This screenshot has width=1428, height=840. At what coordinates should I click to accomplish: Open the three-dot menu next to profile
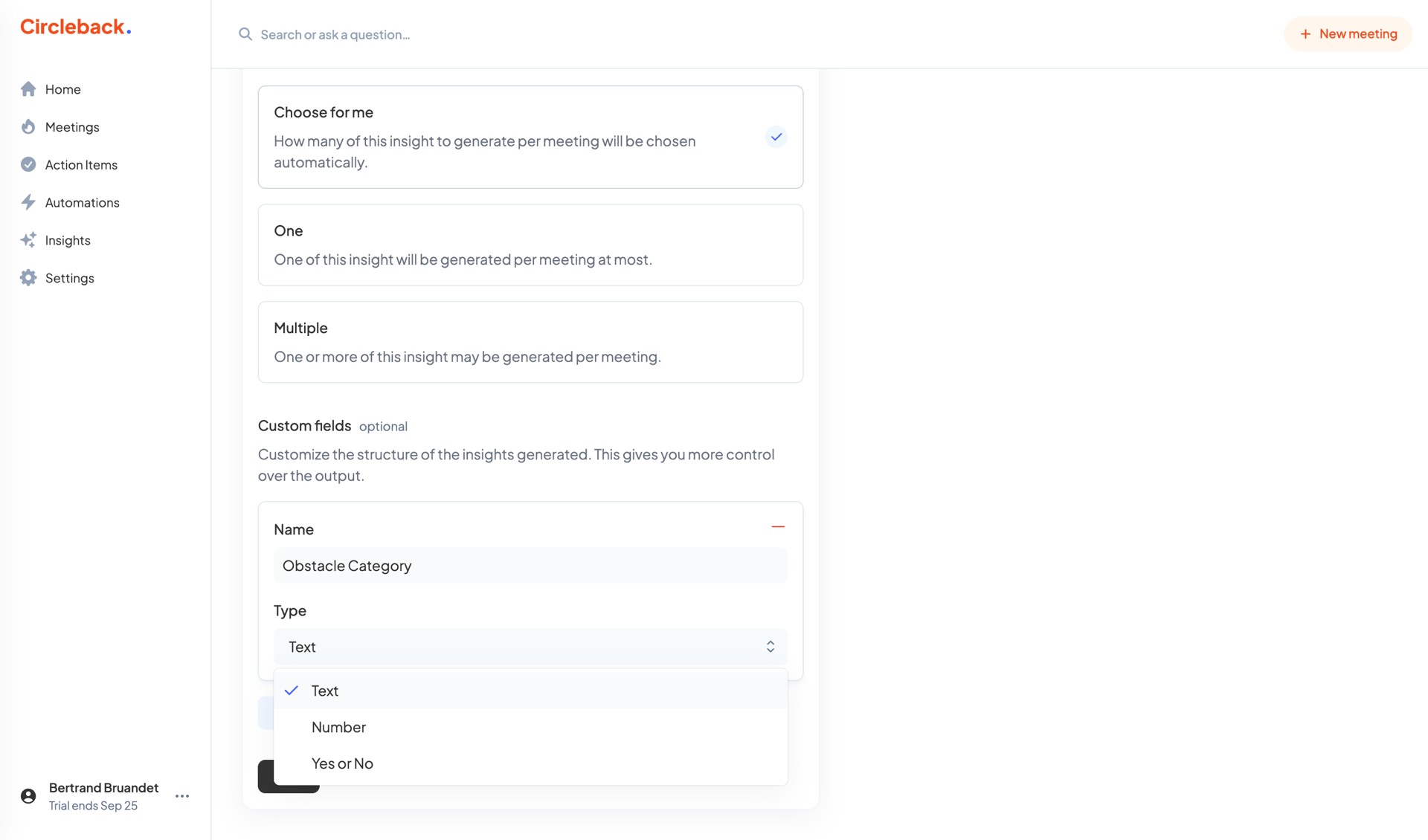(x=181, y=795)
